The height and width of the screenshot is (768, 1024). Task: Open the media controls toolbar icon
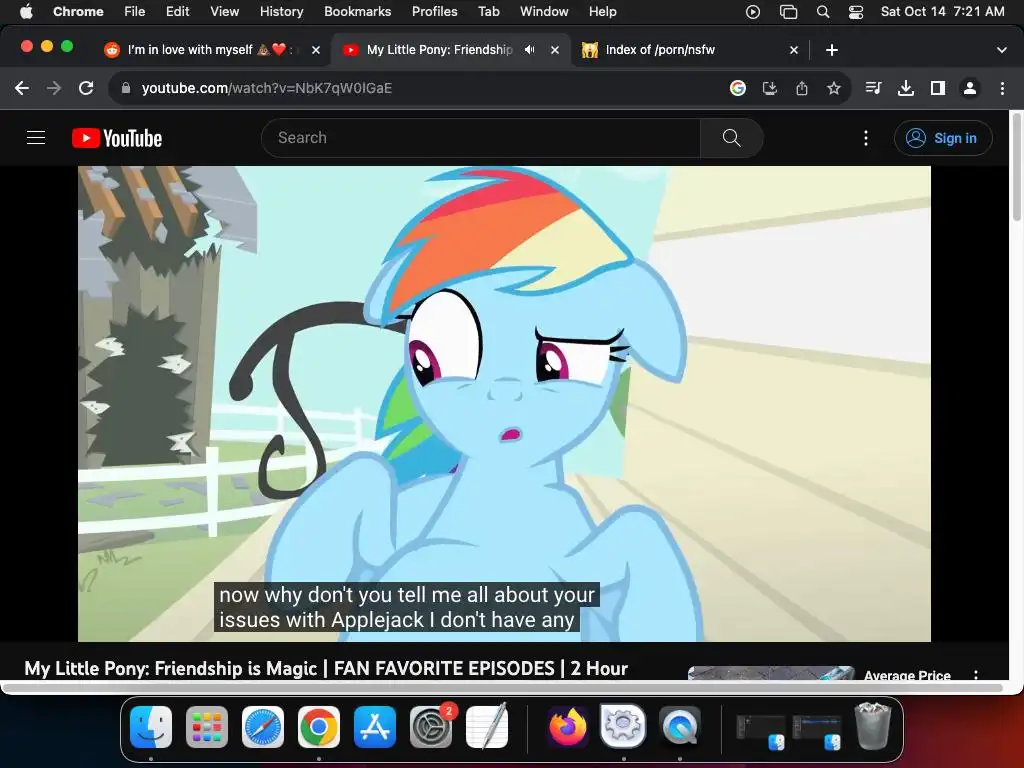(873, 88)
